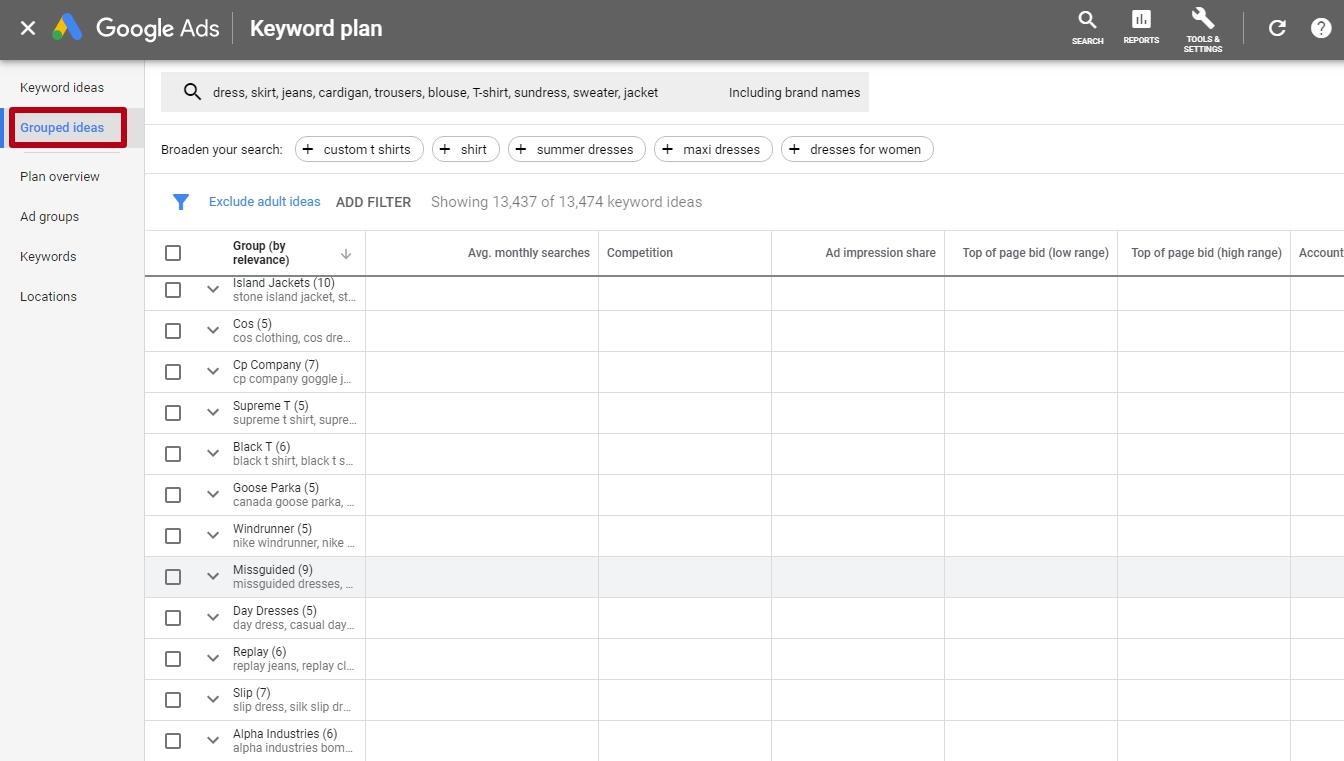
Task: Click plus icon on maxi dresses chip
Action: tap(667, 149)
